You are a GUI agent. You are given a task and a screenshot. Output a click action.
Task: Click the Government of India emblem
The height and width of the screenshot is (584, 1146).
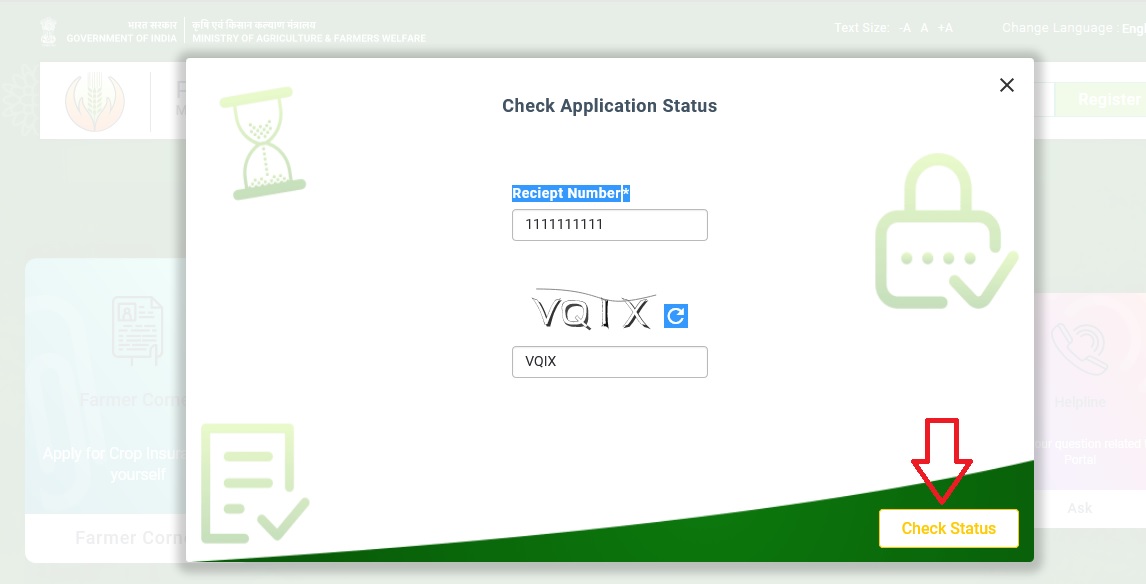pos(48,31)
